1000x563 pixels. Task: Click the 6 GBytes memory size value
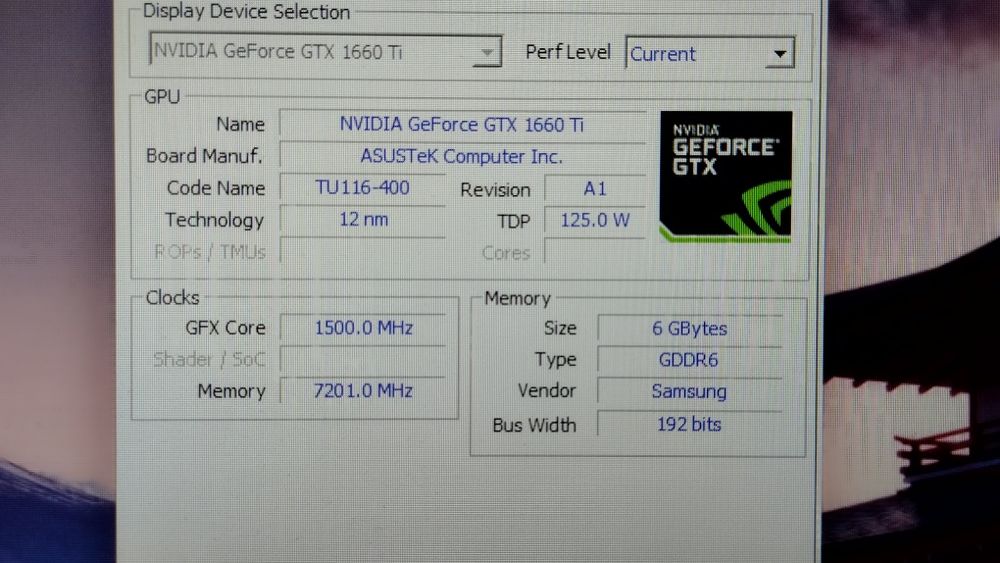(x=689, y=328)
